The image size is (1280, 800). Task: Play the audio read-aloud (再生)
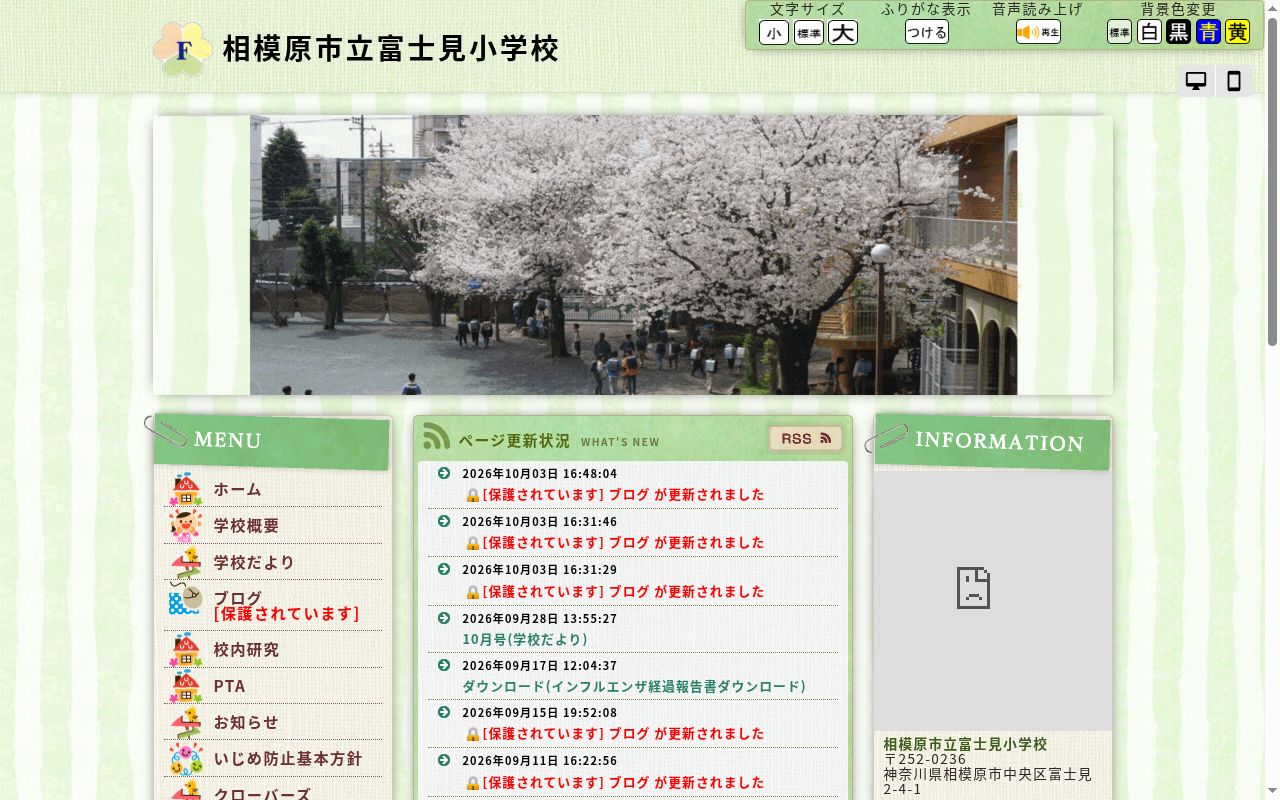[1038, 32]
